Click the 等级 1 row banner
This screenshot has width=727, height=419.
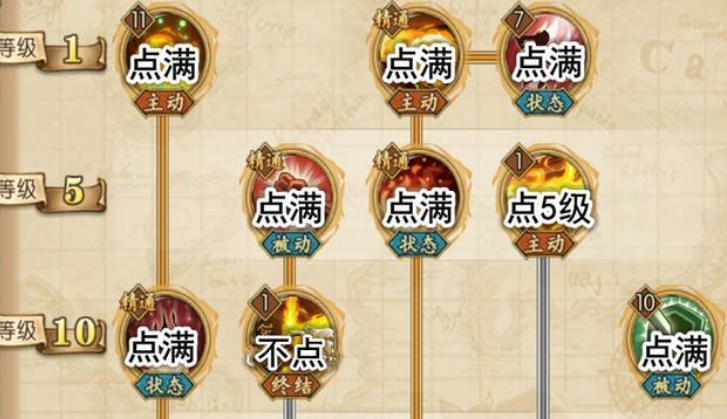click(52, 51)
